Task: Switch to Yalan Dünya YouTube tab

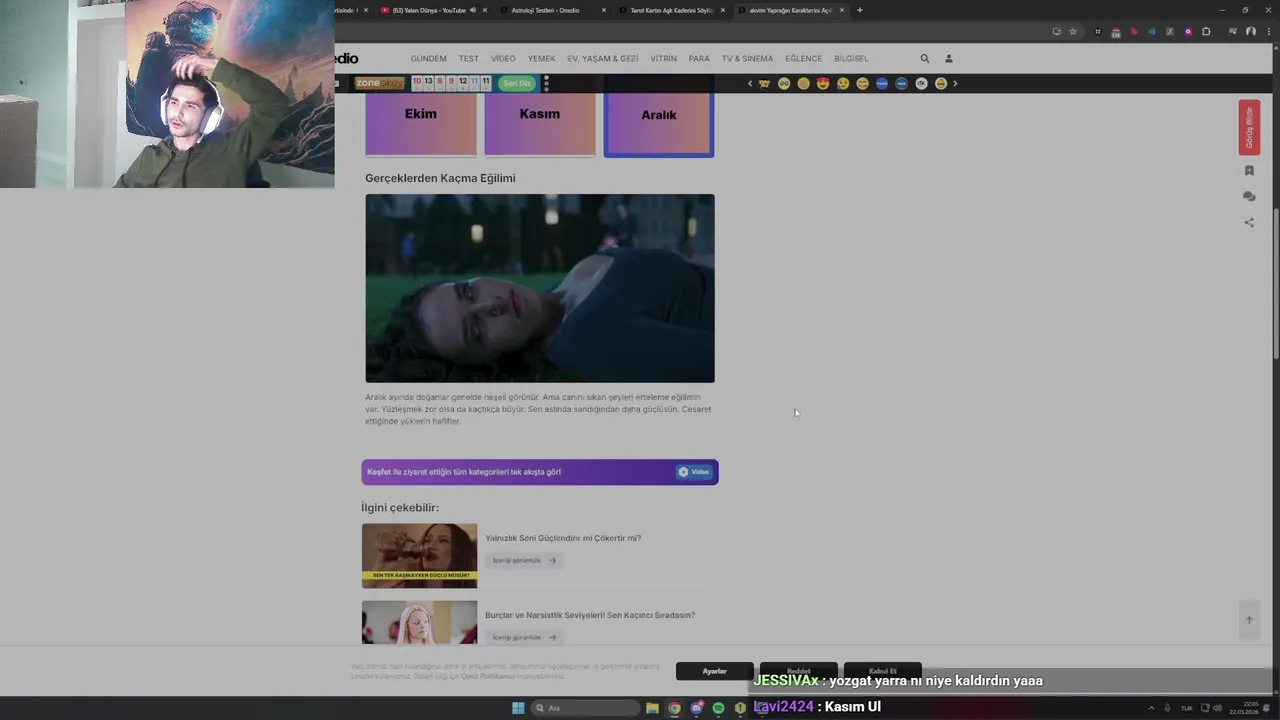Action: point(432,10)
